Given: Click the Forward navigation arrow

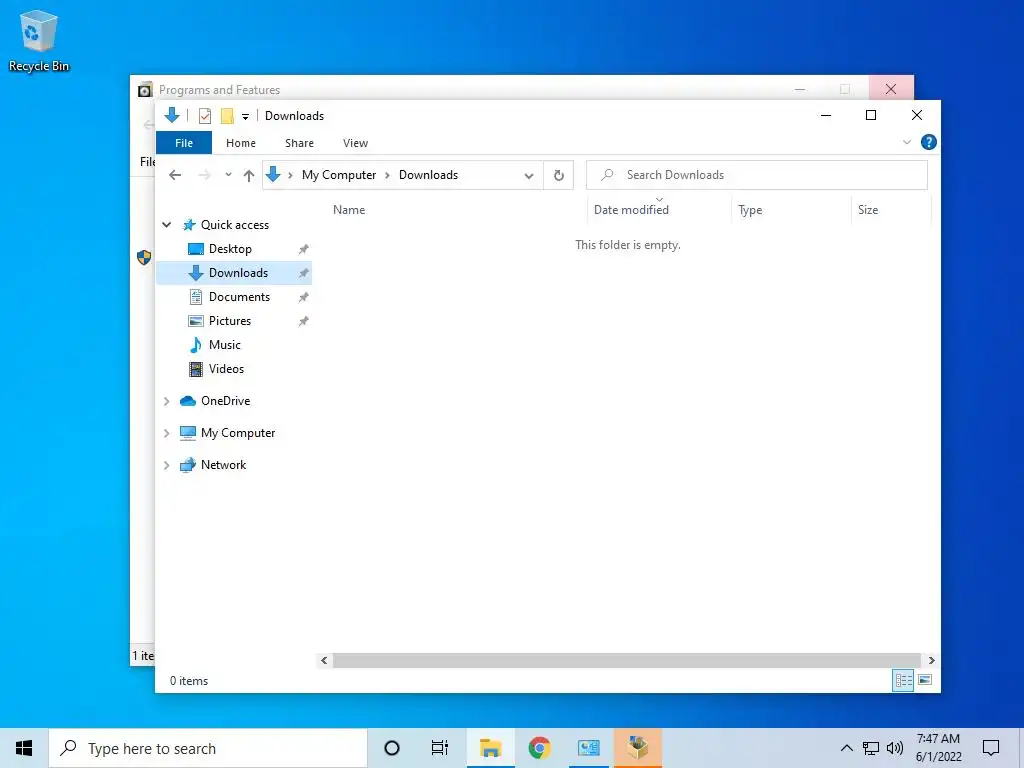Looking at the screenshot, I should tap(204, 175).
